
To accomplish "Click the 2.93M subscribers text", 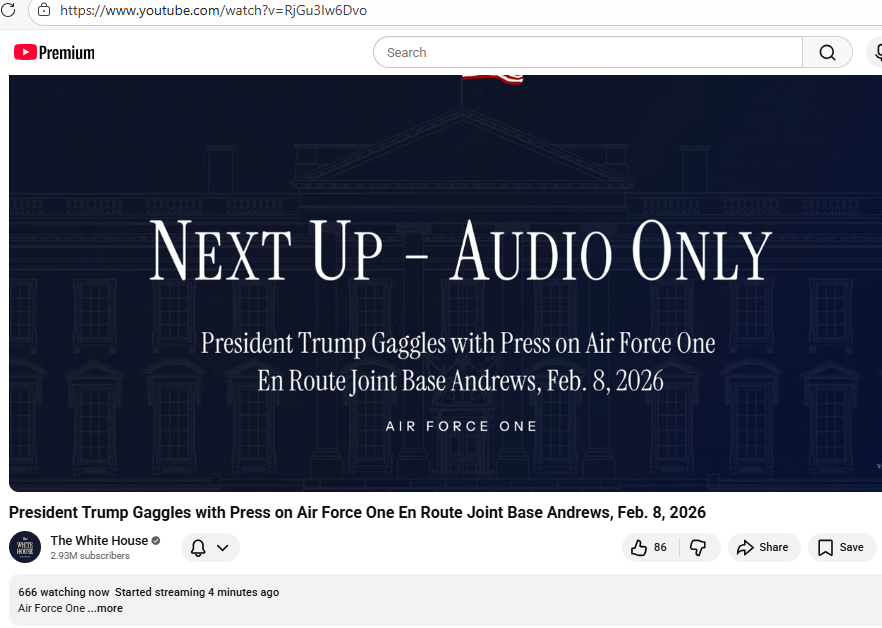I will click(x=90, y=555).
